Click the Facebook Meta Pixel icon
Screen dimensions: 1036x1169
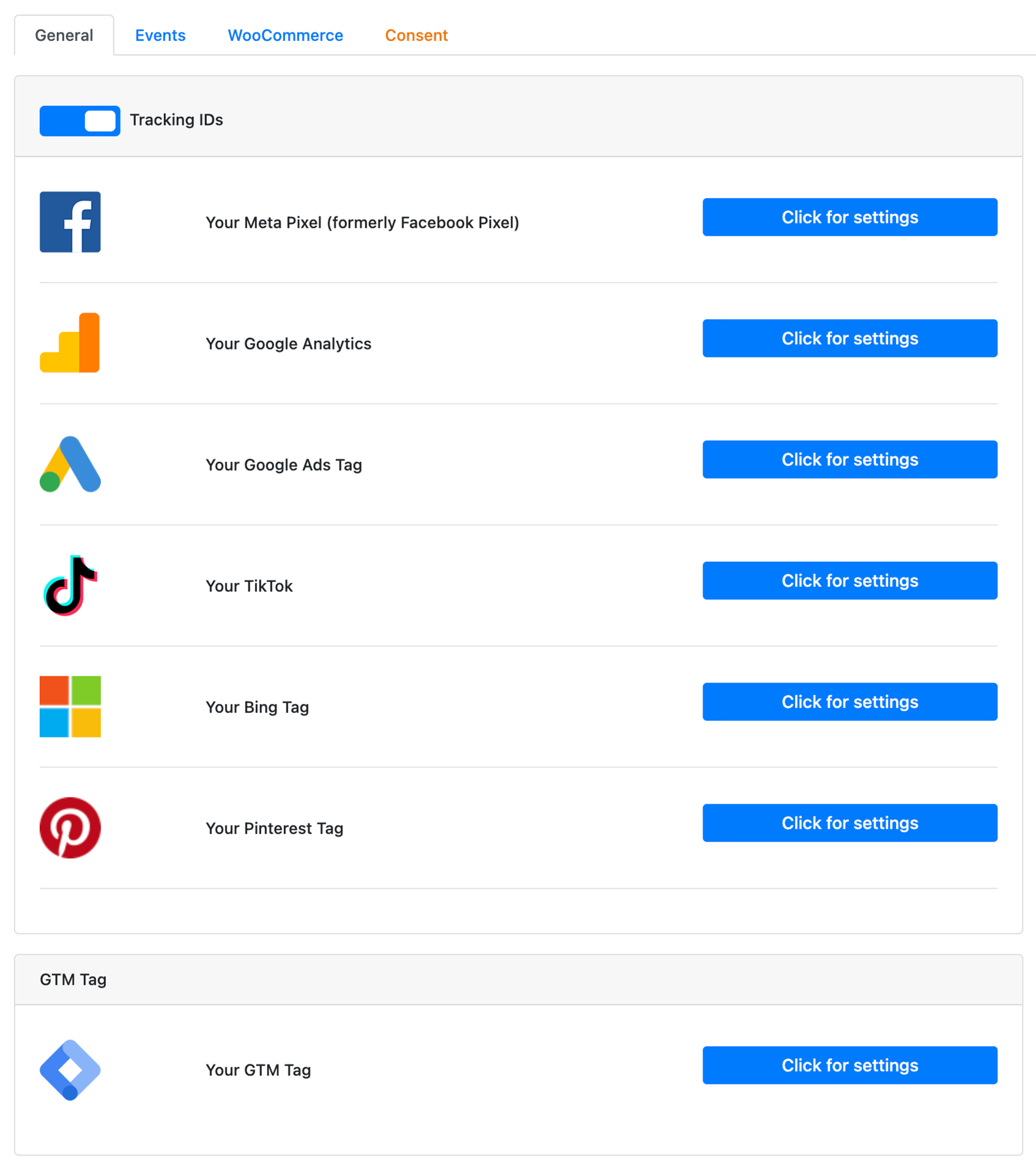point(70,222)
